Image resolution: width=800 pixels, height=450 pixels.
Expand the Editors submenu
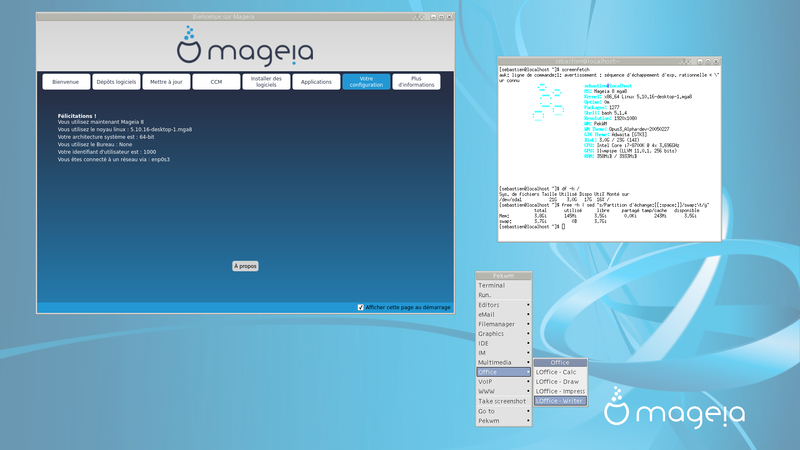pos(504,305)
